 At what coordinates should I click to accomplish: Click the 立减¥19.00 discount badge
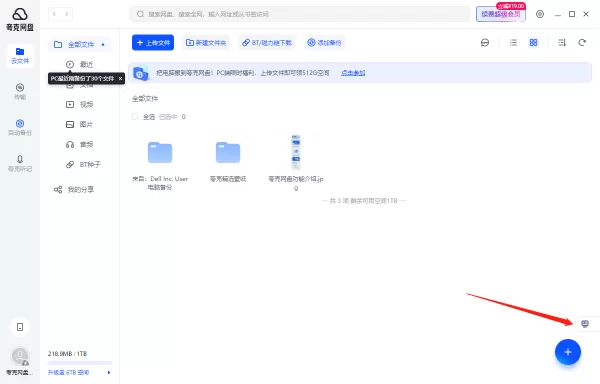[510, 6]
